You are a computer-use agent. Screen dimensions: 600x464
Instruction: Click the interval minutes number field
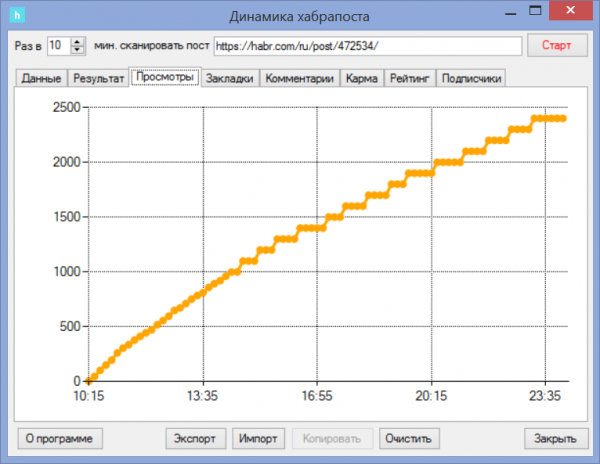[57, 46]
